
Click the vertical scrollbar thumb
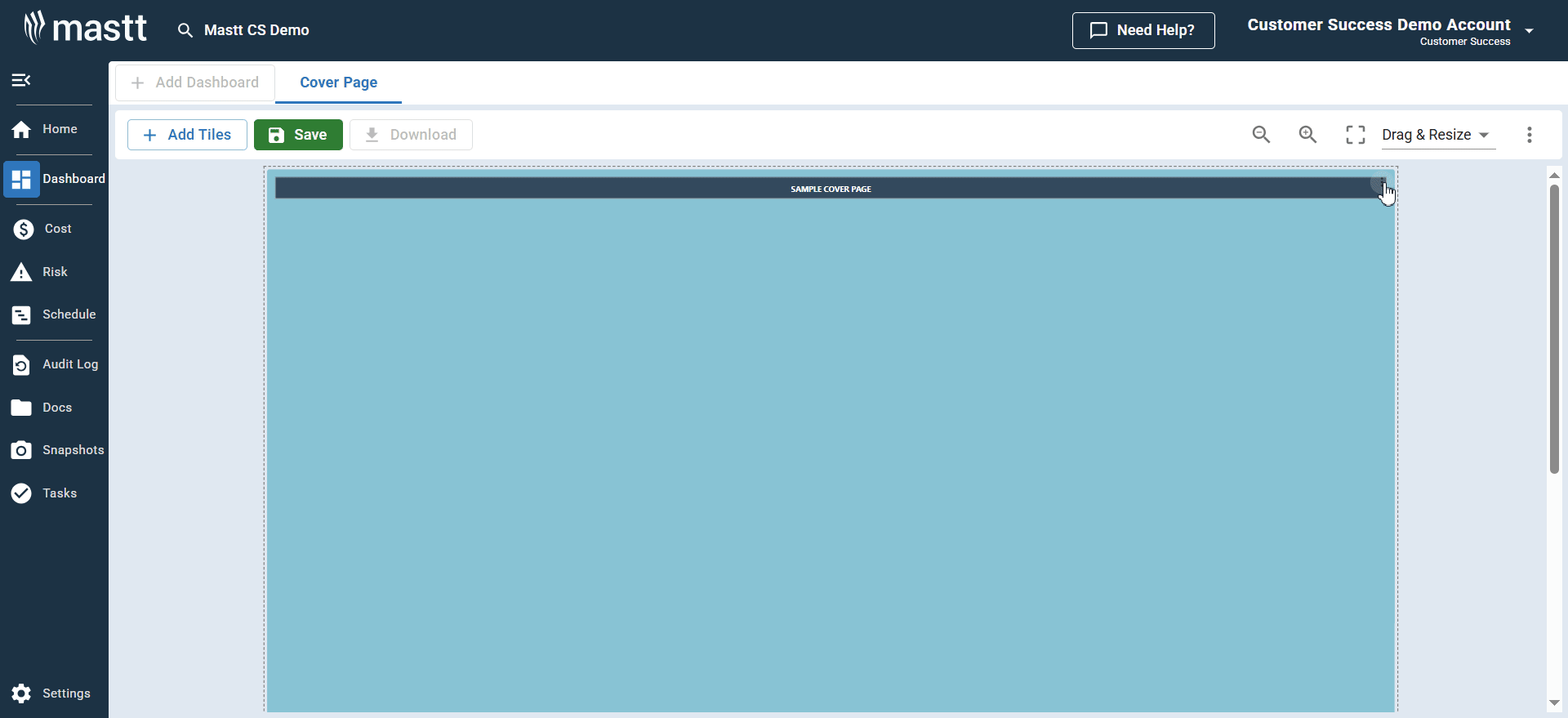(1554, 329)
